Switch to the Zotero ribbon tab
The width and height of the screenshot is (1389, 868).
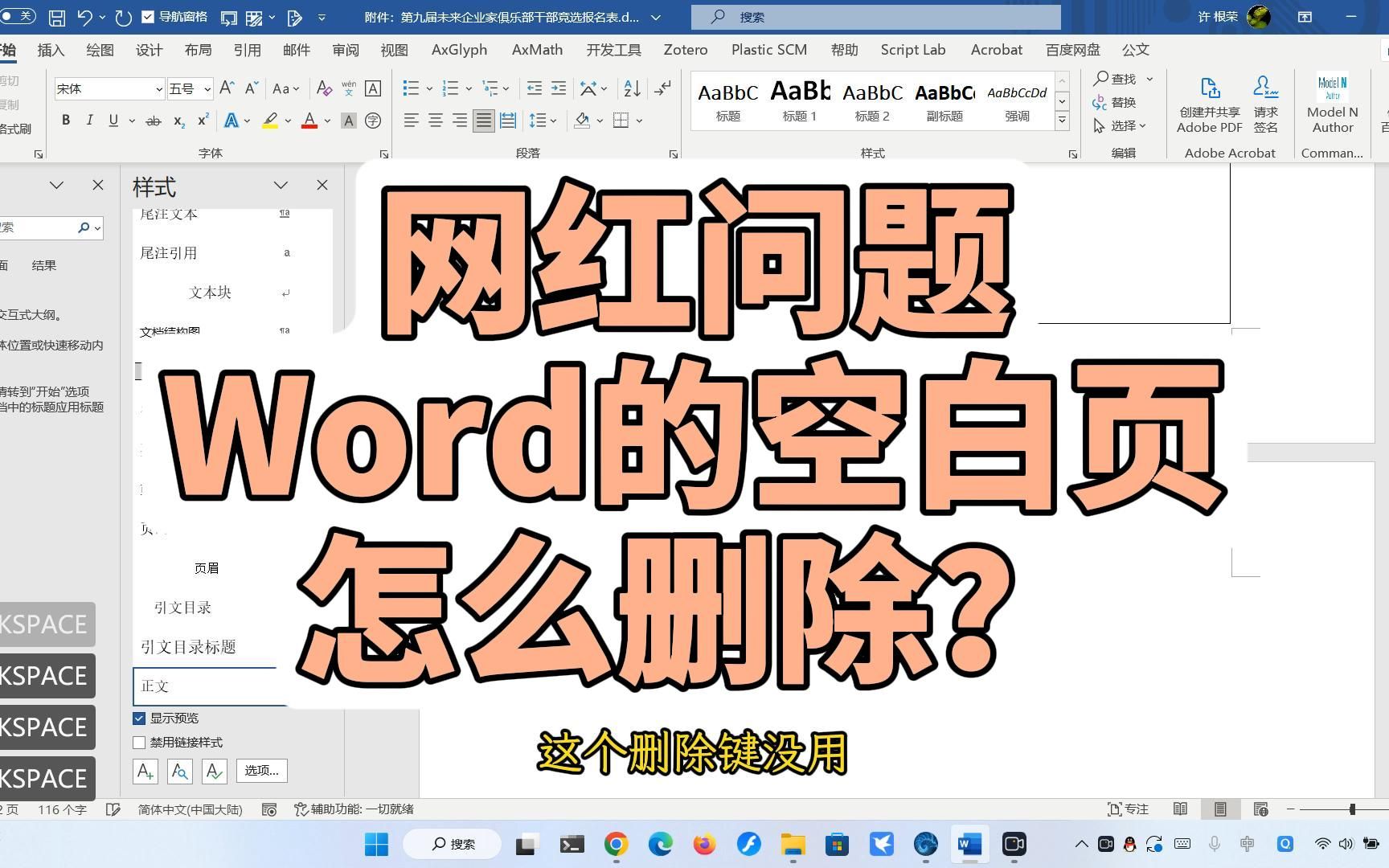pyautogui.click(x=684, y=49)
